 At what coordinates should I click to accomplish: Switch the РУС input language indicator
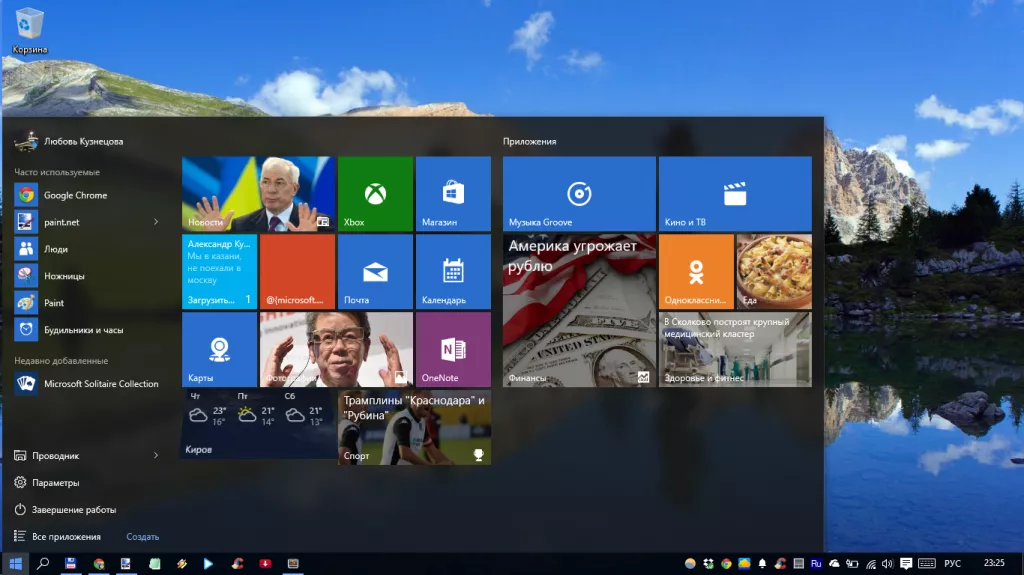click(952, 563)
